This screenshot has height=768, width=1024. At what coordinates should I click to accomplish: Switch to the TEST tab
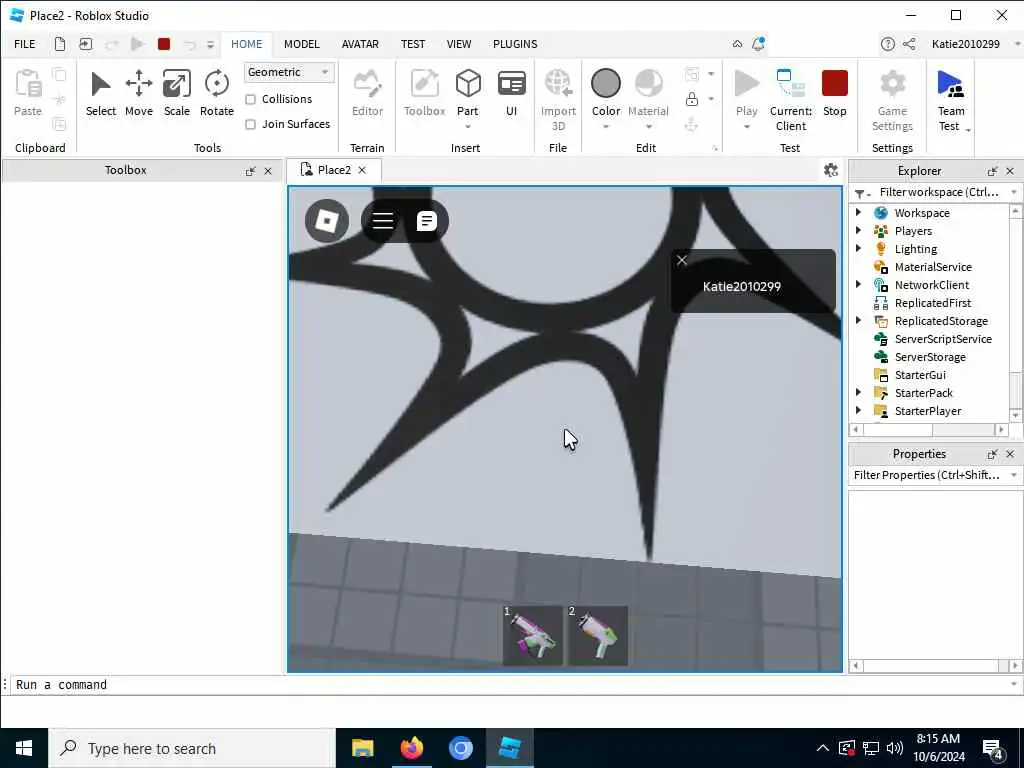pyautogui.click(x=413, y=44)
